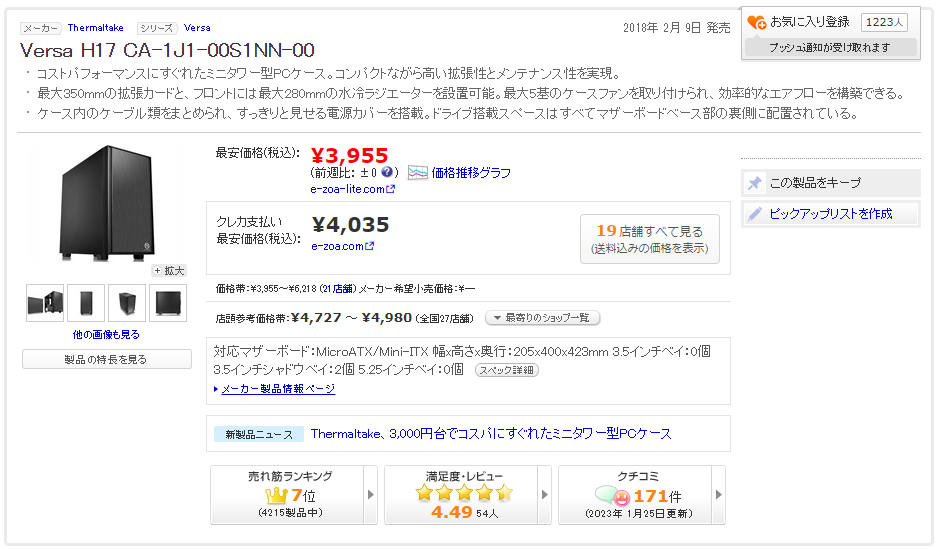Click the pin icon to keep product
The image size is (937, 549).
(x=755, y=183)
